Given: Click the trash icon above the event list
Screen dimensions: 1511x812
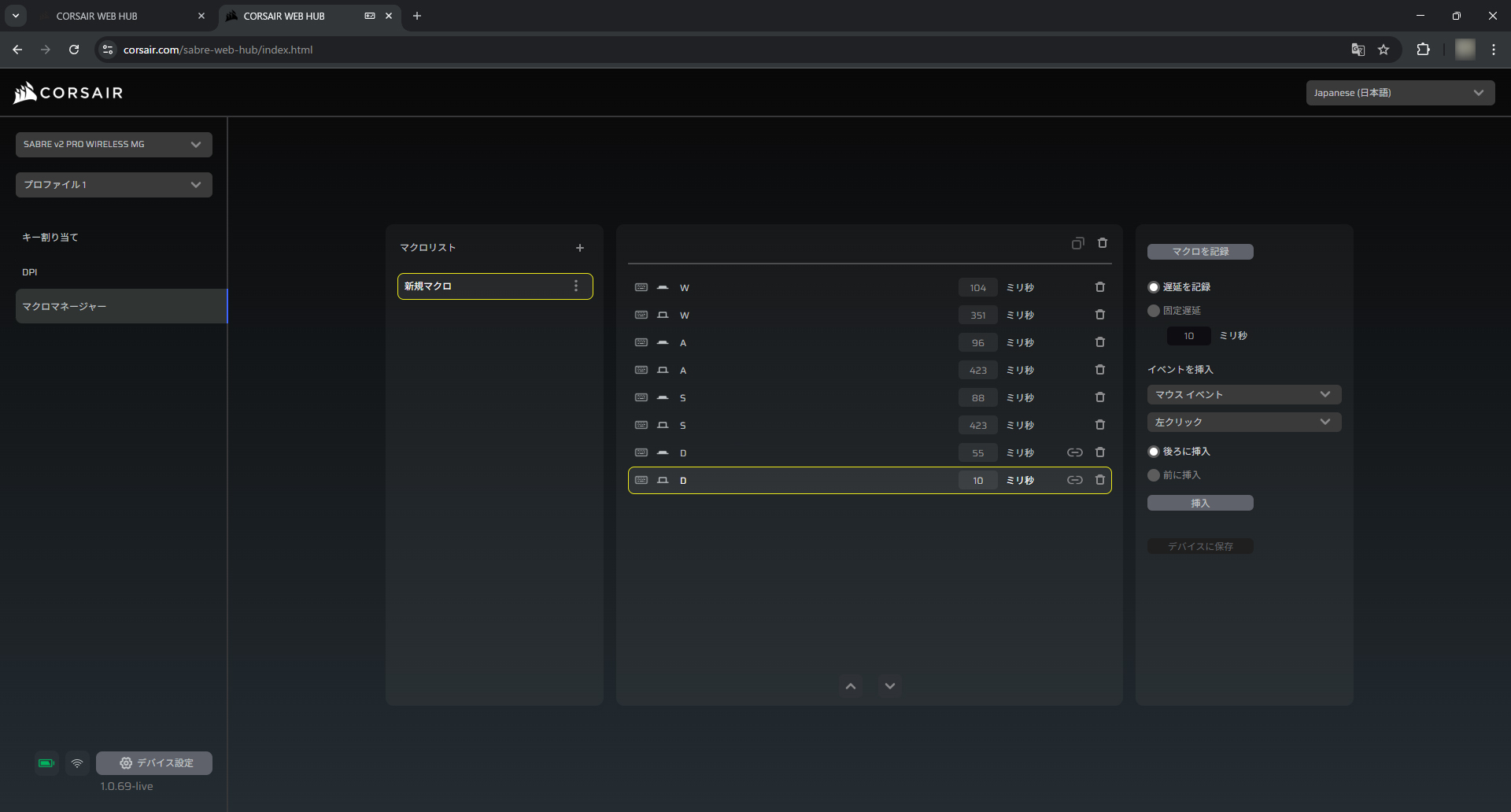Looking at the screenshot, I should tap(1103, 243).
